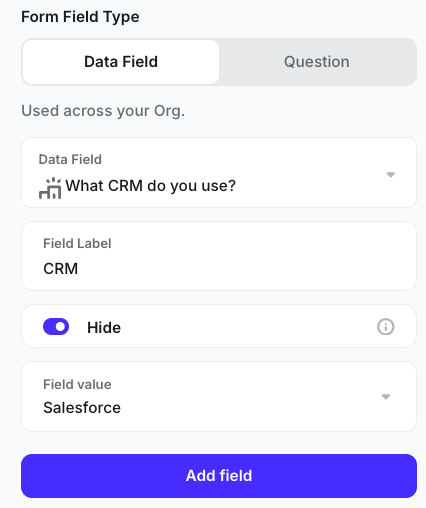Expand the Data Field dropdown arrow
This screenshot has width=426, height=508.
point(391,175)
